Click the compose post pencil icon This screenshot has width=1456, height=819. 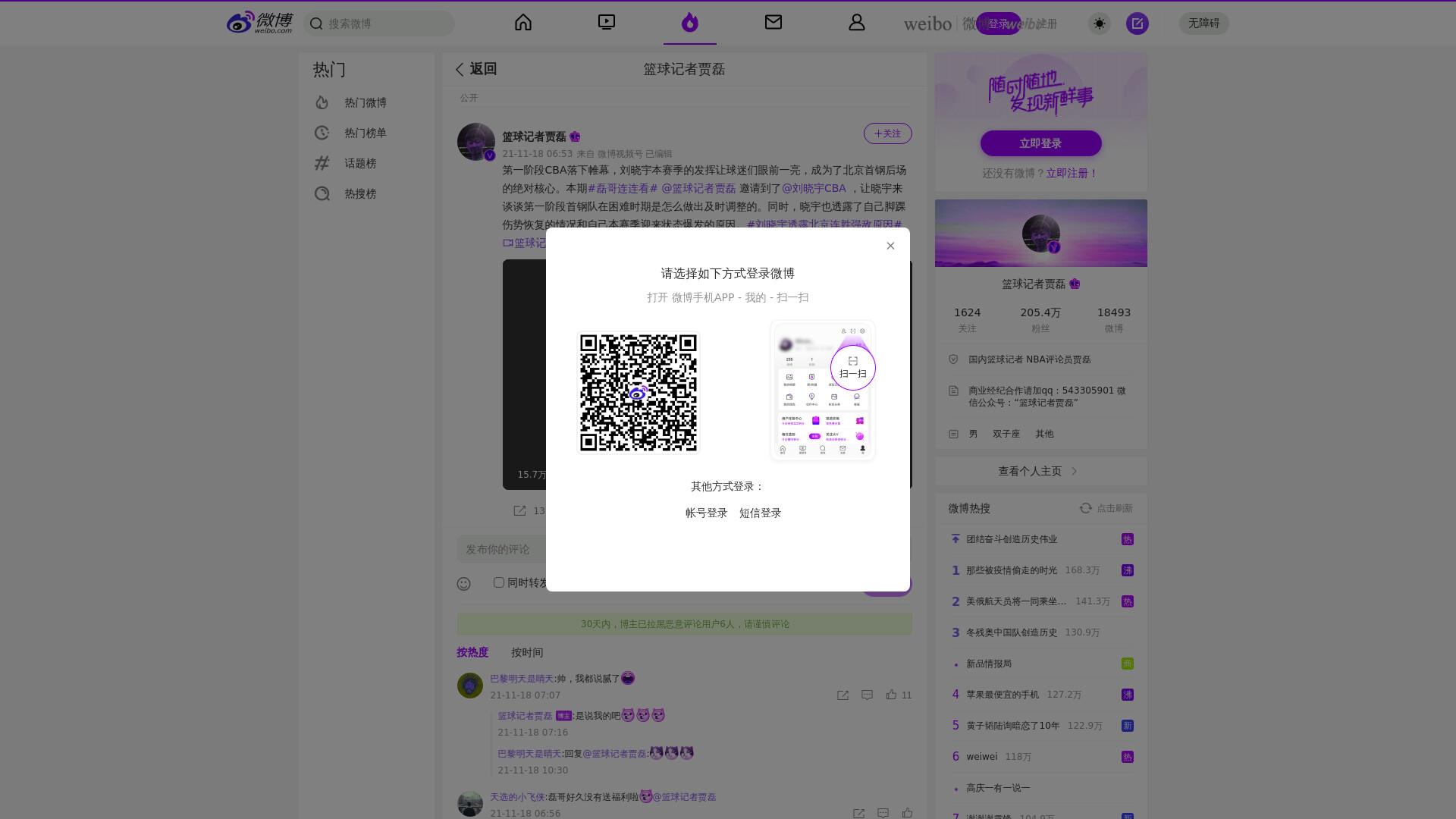[x=1137, y=24]
